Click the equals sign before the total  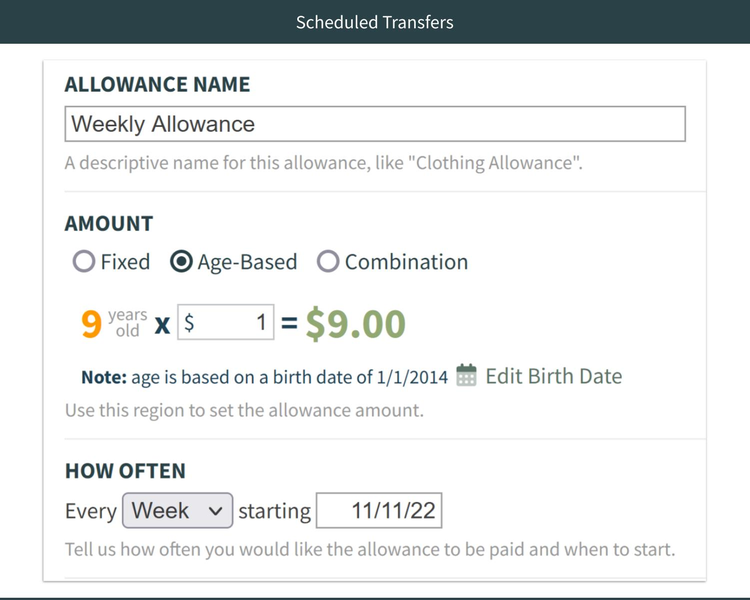click(289, 323)
